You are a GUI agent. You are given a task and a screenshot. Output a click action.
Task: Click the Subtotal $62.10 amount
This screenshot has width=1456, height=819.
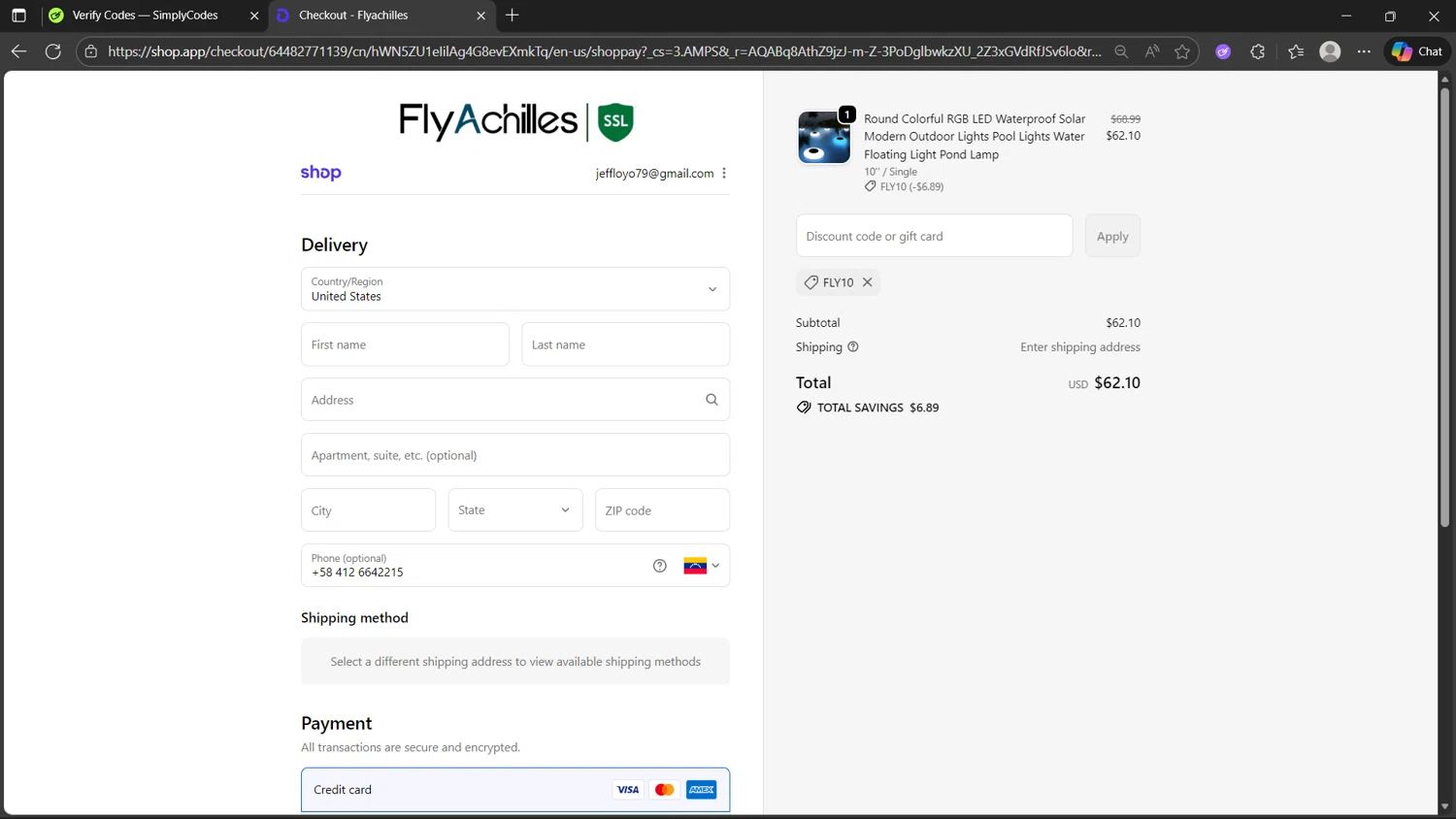1123,322
